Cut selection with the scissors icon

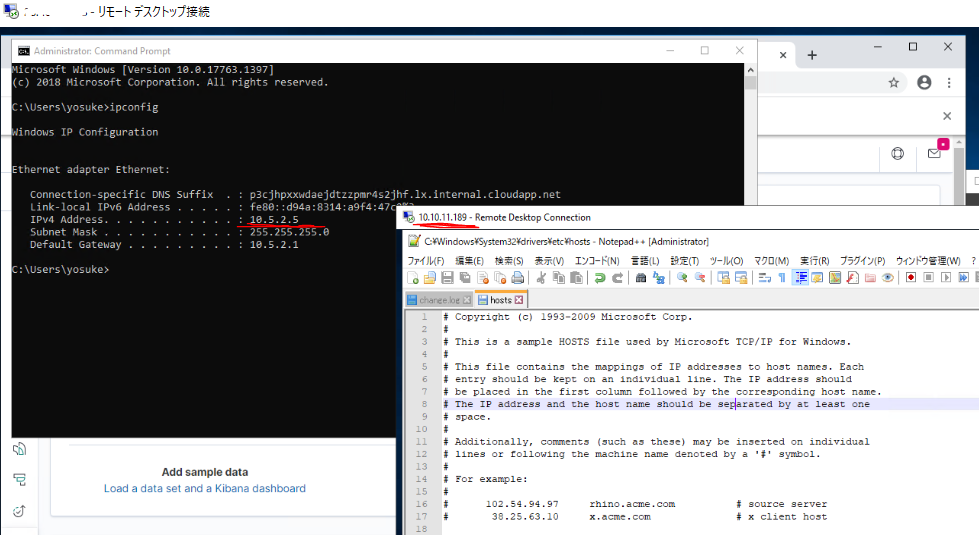[x=541, y=278]
